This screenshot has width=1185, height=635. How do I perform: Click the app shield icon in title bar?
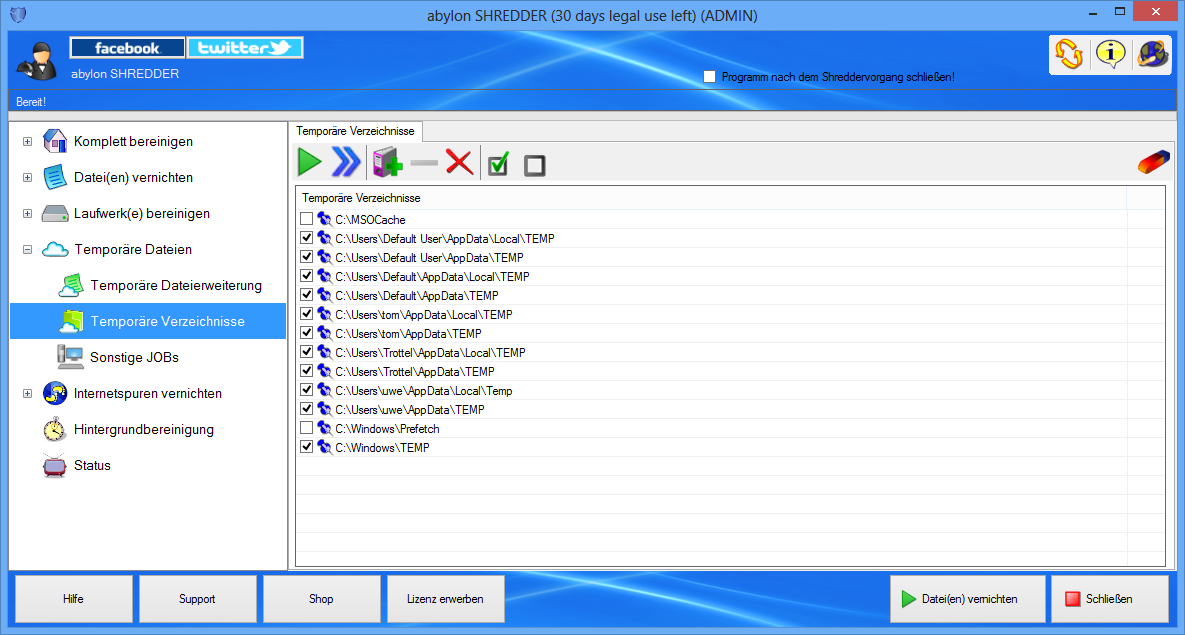tap(17, 14)
